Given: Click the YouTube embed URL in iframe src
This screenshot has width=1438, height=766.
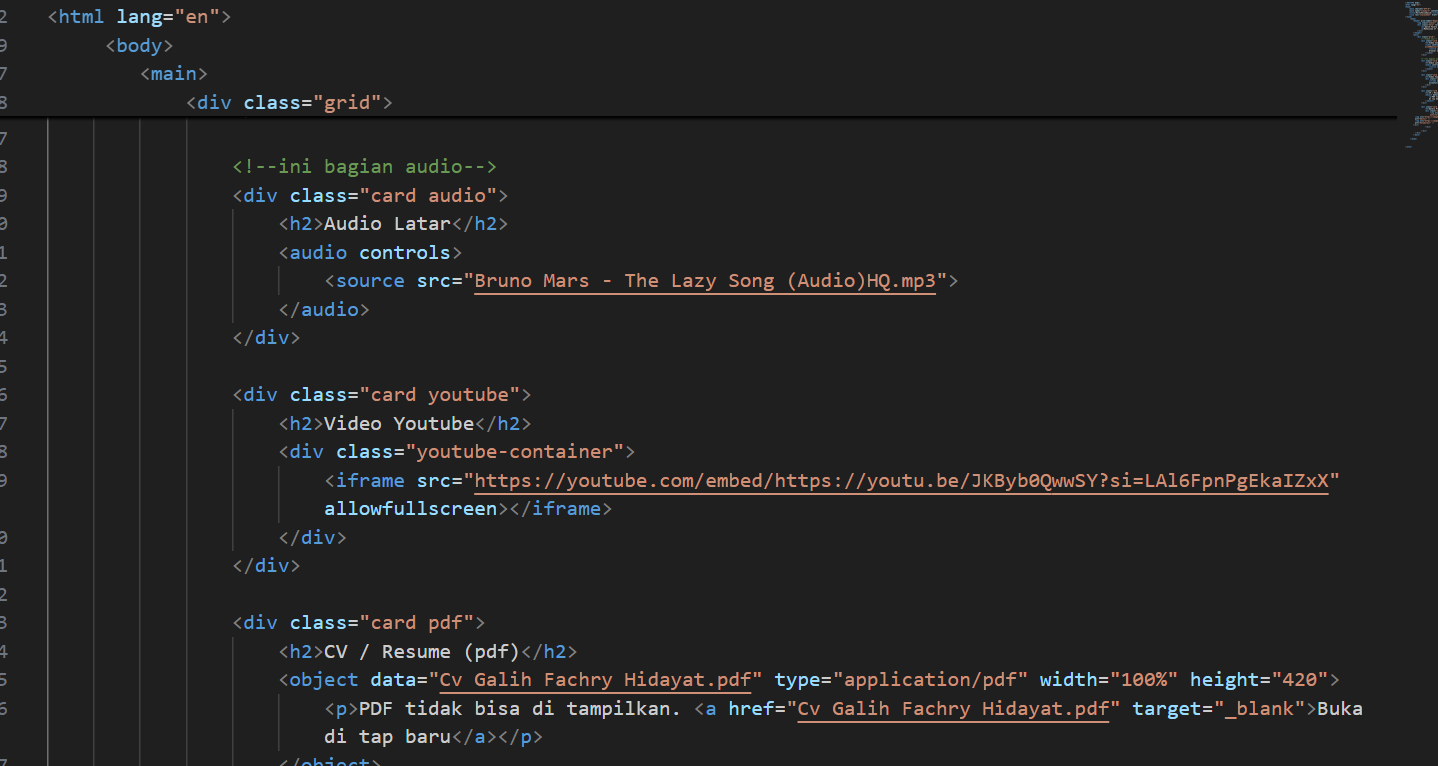Looking at the screenshot, I should coord(900,481).
